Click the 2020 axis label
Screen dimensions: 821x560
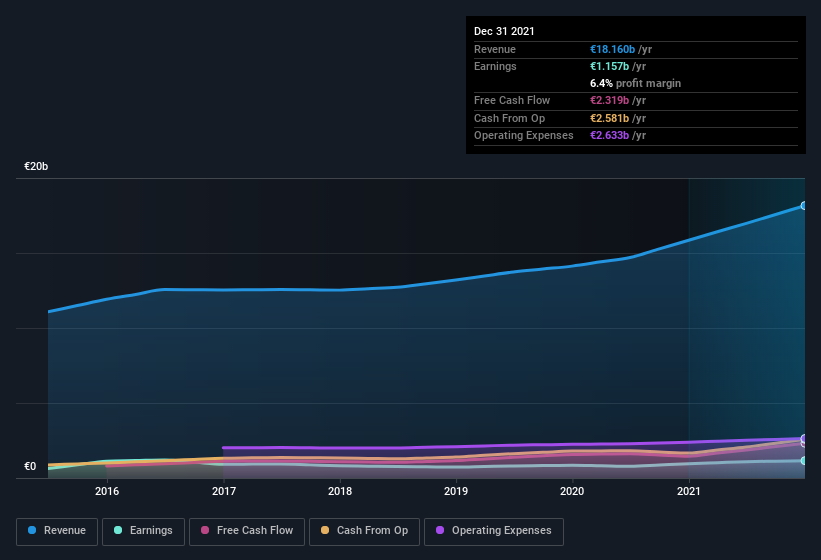pyautogui.click(x=572, y=491)
